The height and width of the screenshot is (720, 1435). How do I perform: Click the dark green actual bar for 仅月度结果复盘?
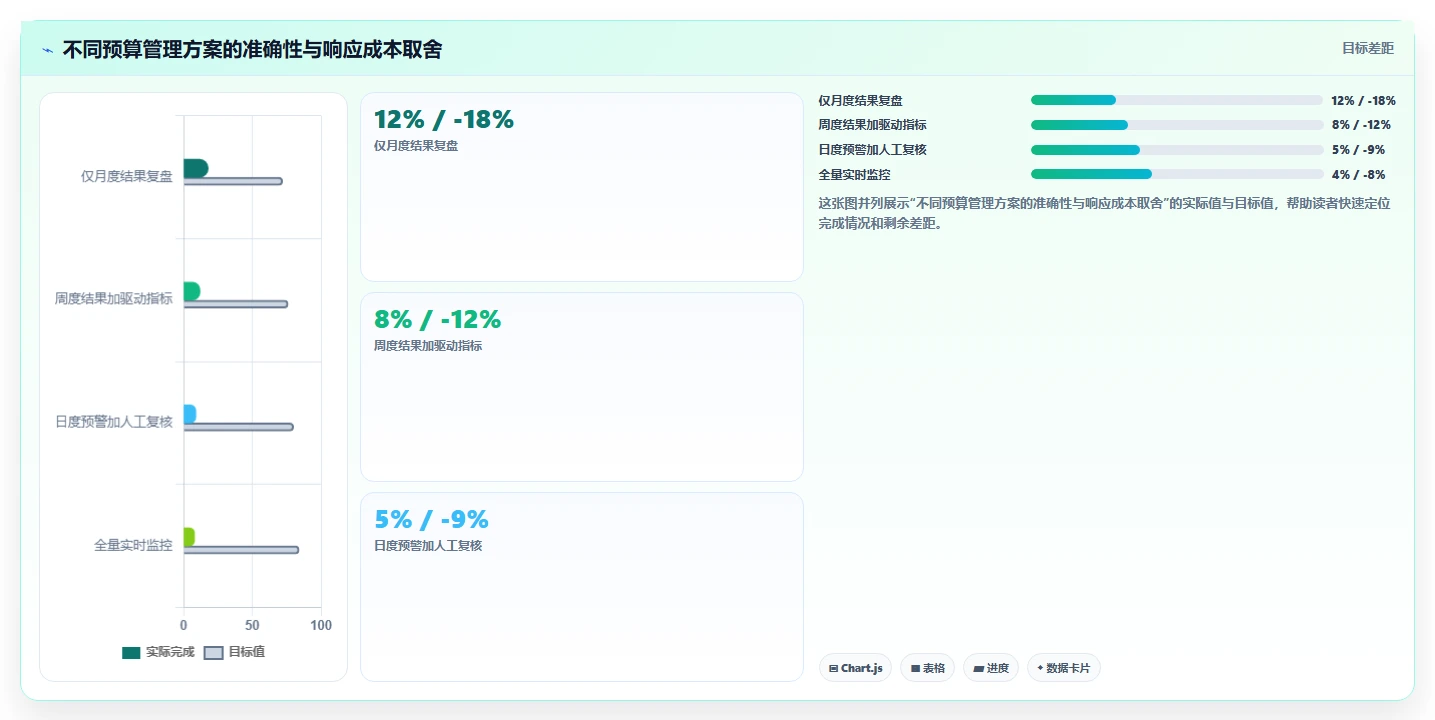pyautogui.click(x=195, y=168)
